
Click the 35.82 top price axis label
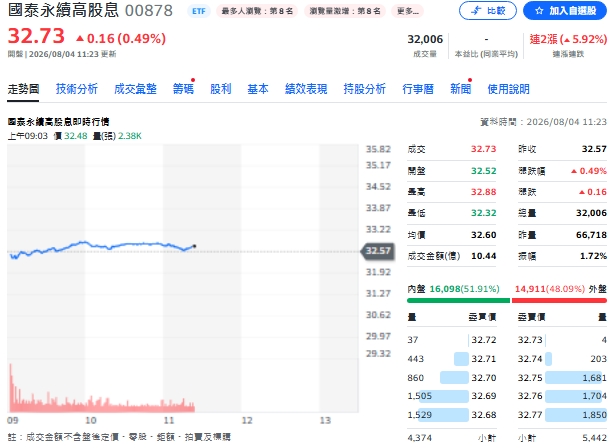click(x=378, y=149)
